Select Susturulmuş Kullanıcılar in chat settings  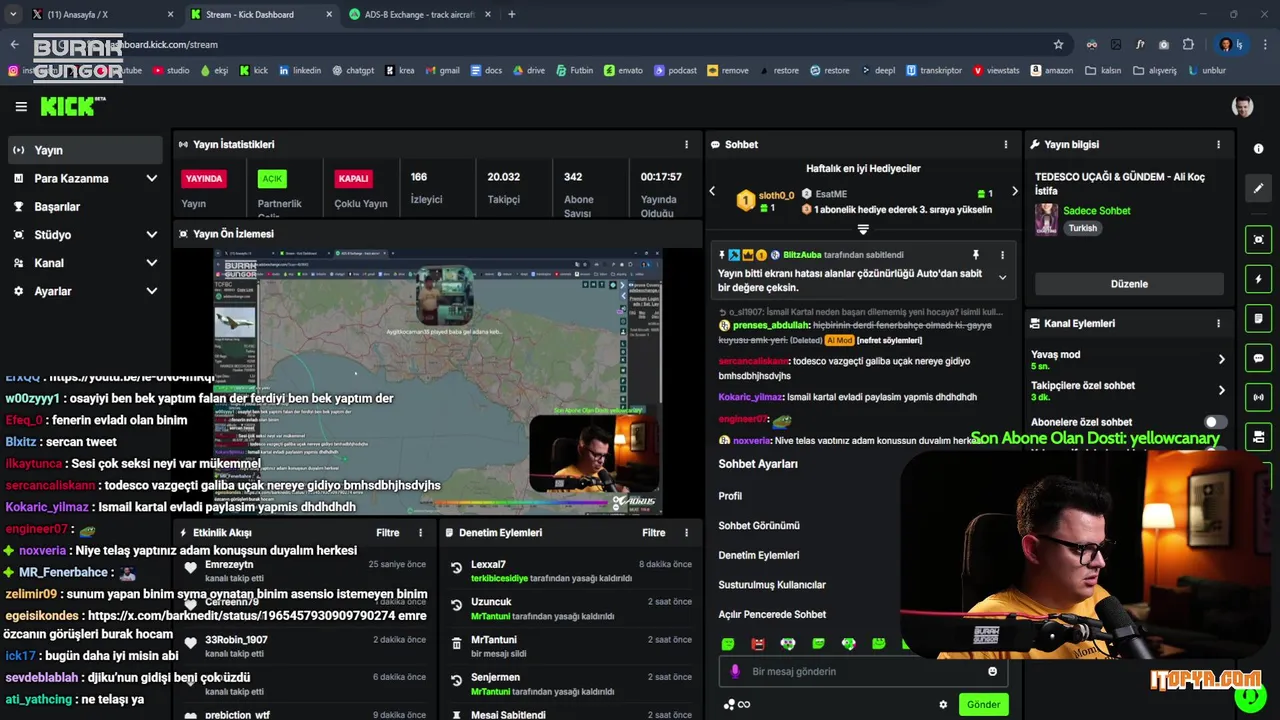pyautogui.click(x=772, y=585)
